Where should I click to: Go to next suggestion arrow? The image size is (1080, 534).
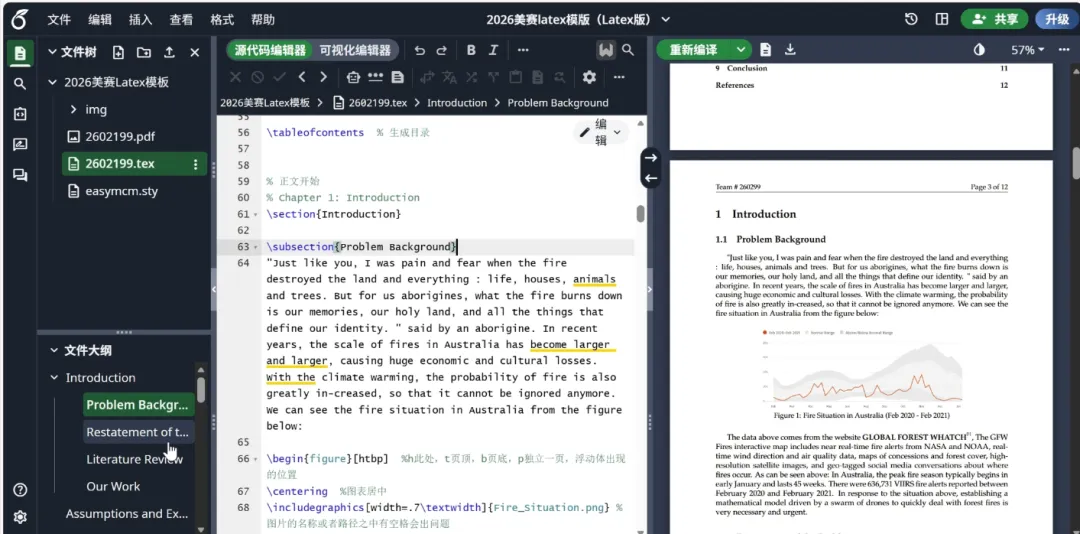click(324, 77)
